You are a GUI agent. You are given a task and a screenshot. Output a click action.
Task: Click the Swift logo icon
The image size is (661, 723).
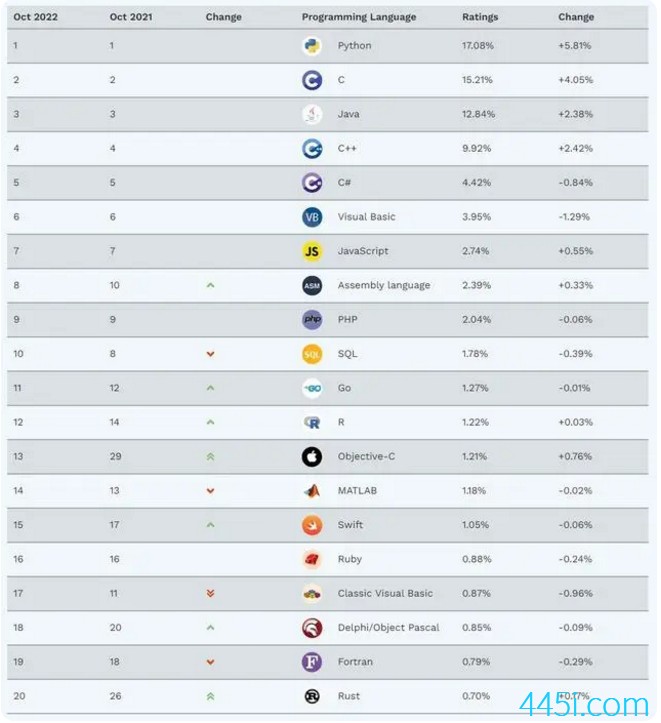pos(312,525)
